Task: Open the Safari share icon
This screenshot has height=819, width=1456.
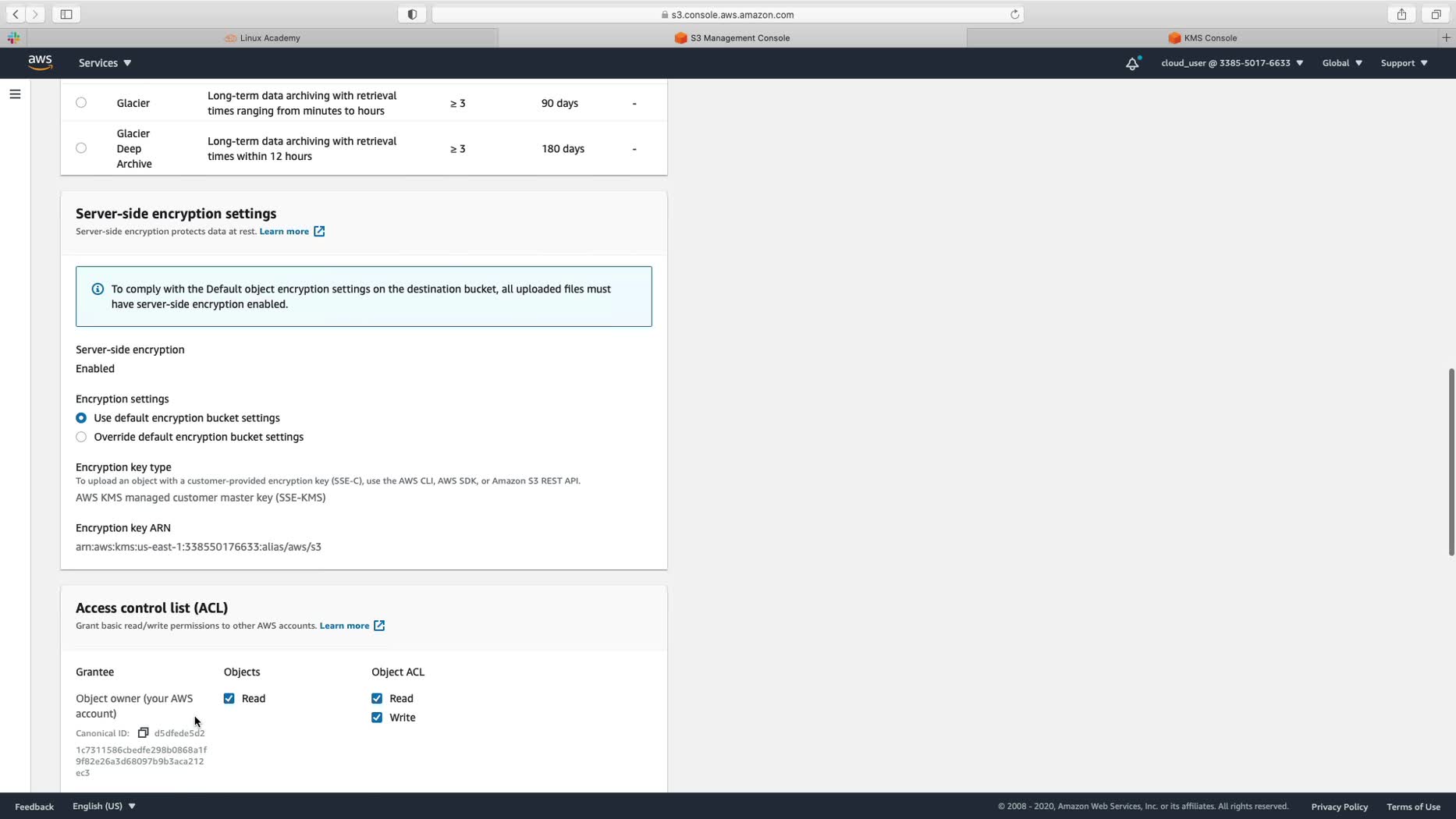Action: point(1401,14)
